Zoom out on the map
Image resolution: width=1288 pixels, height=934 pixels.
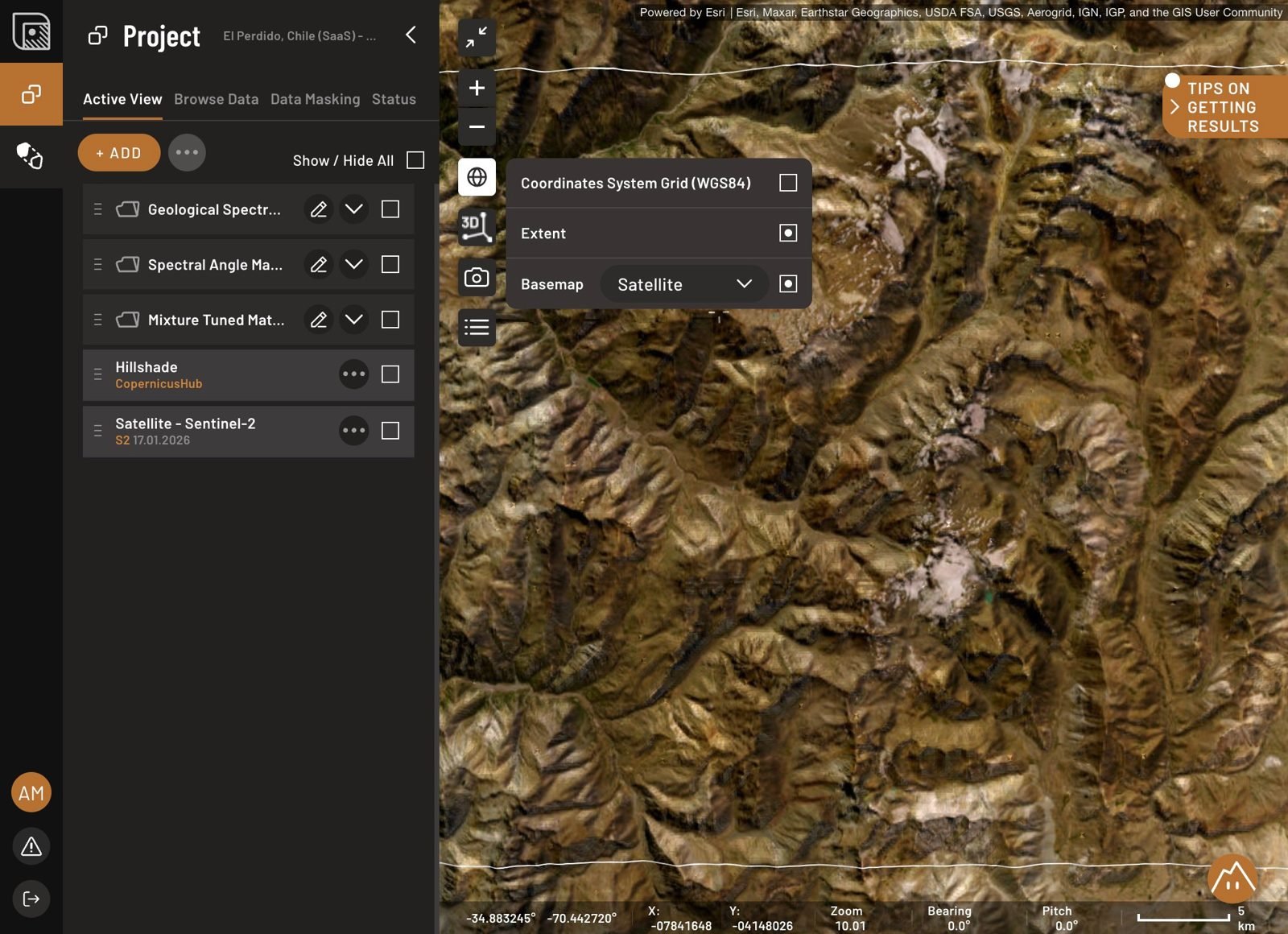[477, 126]
